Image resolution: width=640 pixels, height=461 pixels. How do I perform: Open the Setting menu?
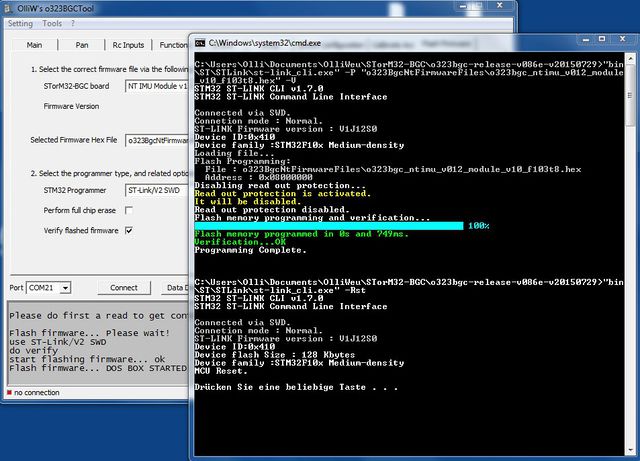(20, 22)
